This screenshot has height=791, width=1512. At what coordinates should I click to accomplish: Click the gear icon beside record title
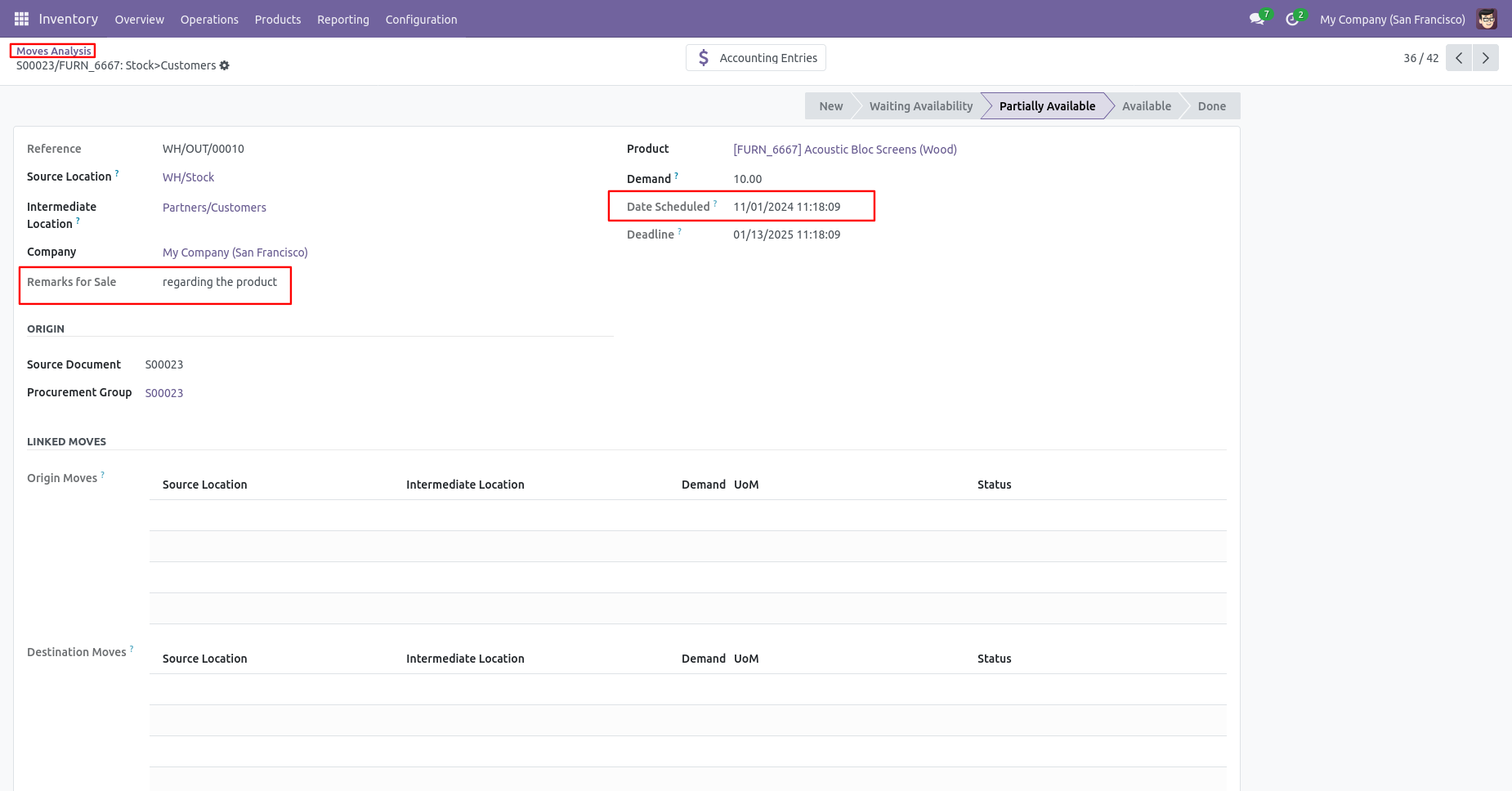coord(225,65)
